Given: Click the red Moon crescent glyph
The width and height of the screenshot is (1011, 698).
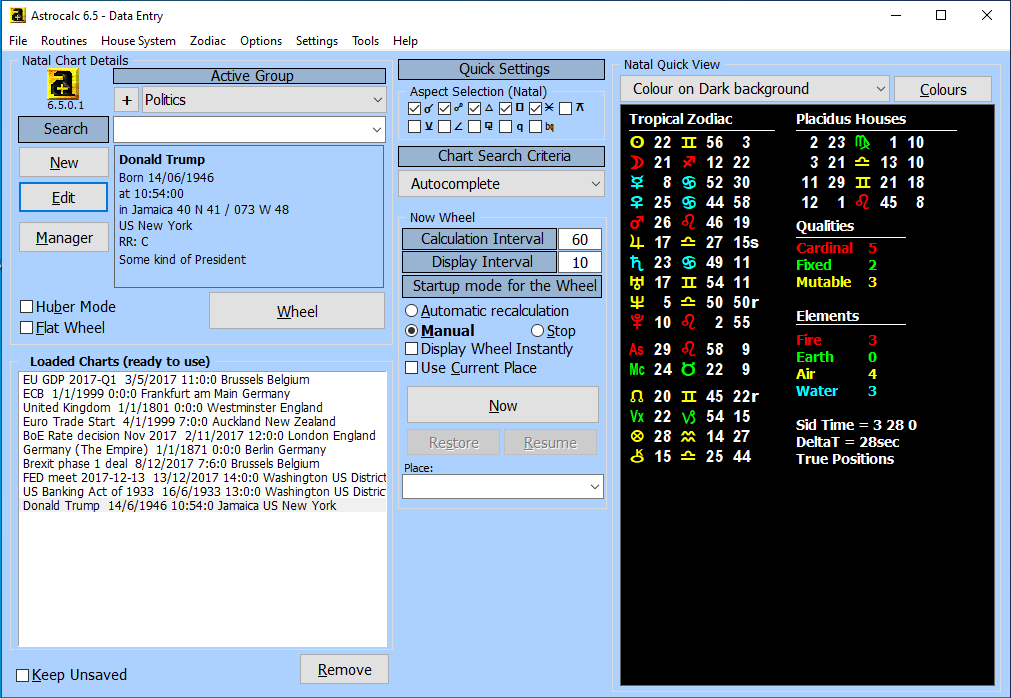Looking at the screenshot, I should click(637, 162).
